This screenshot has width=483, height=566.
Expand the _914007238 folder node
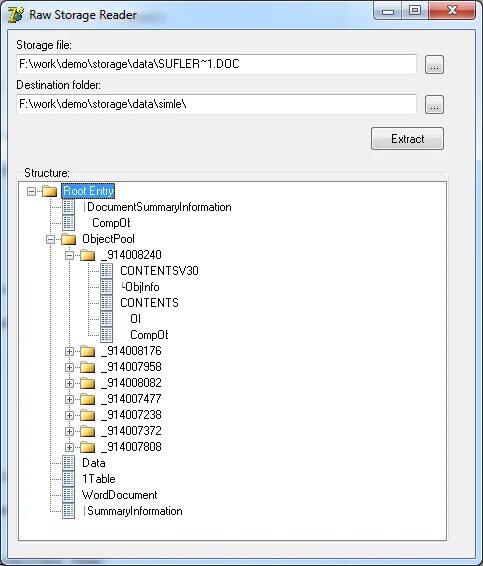tap(69, 415)
